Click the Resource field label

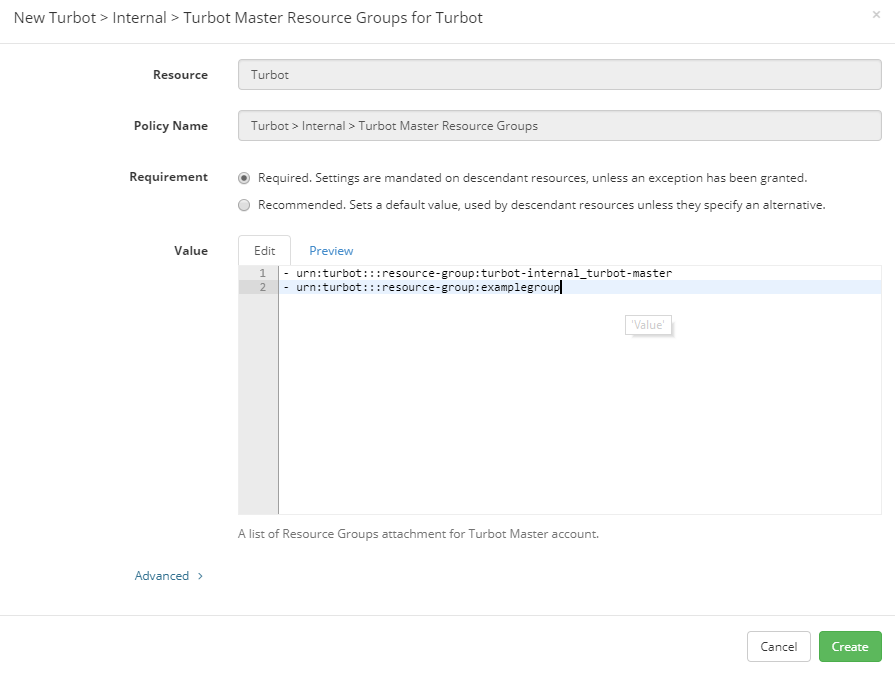point(180,75)
